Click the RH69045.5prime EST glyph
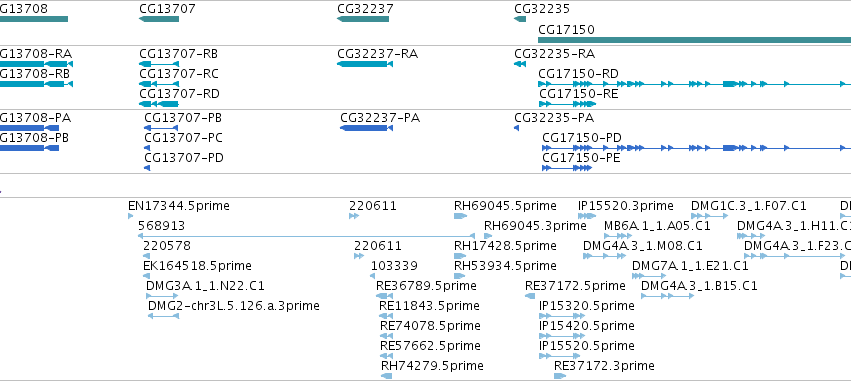 point(460,216)
